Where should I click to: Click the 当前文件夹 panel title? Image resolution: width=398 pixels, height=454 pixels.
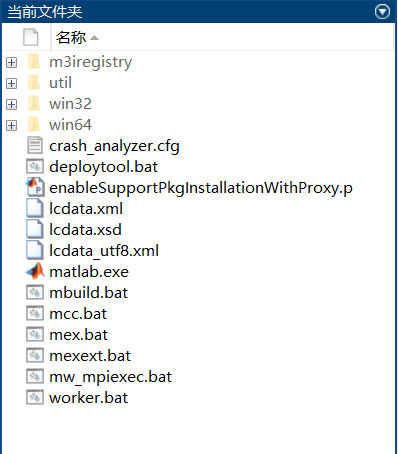45,12
